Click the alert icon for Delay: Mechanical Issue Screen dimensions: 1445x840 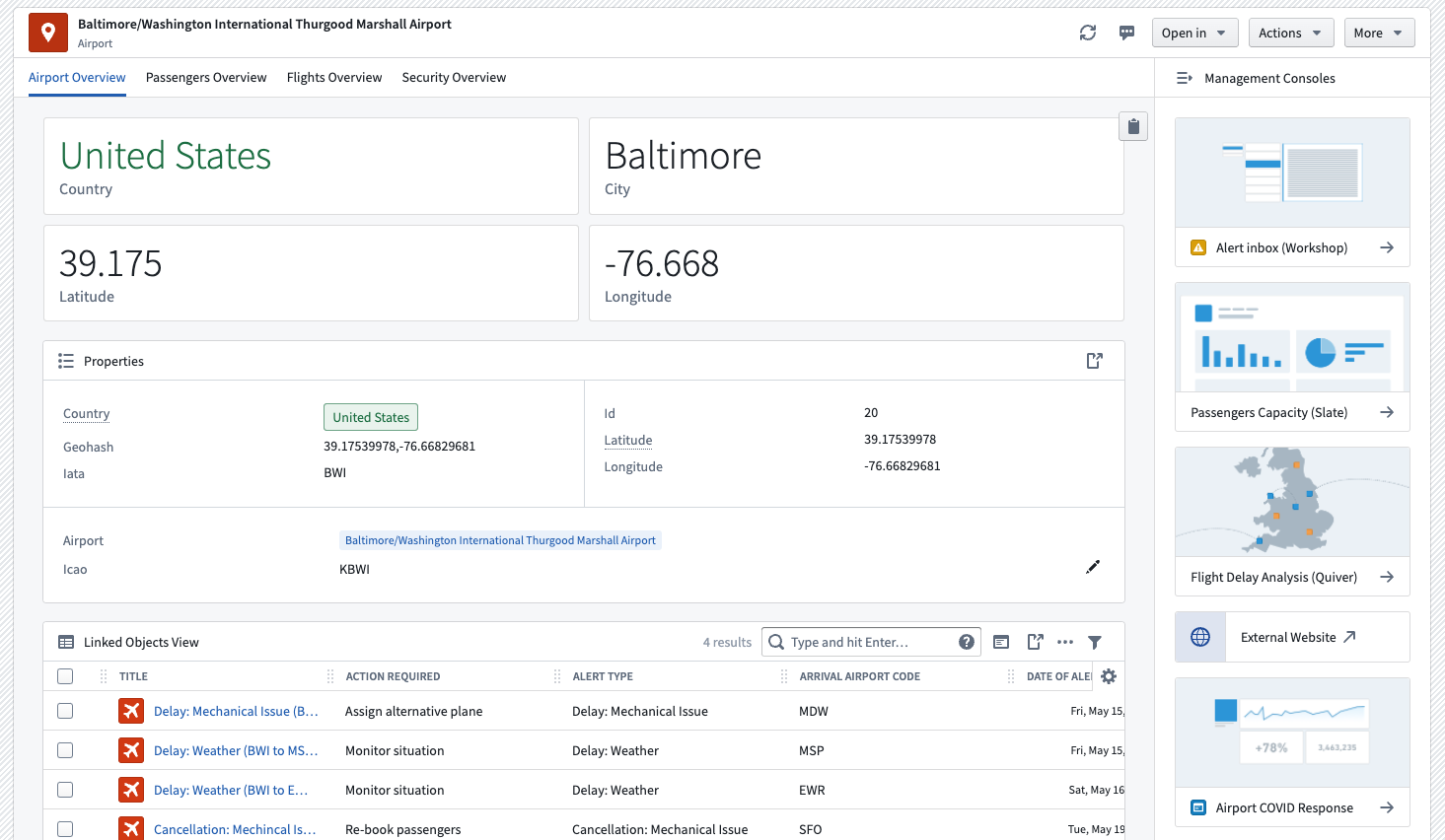tap(131, 711)
